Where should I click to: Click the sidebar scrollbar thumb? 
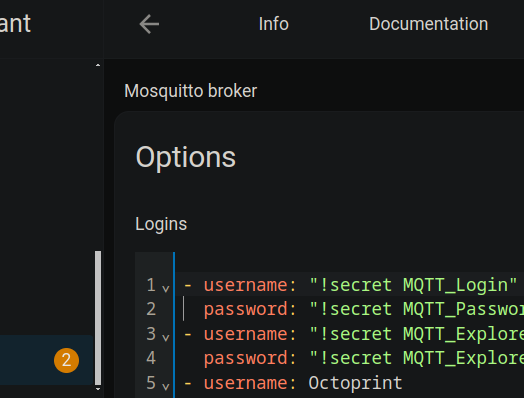[98, 318]
